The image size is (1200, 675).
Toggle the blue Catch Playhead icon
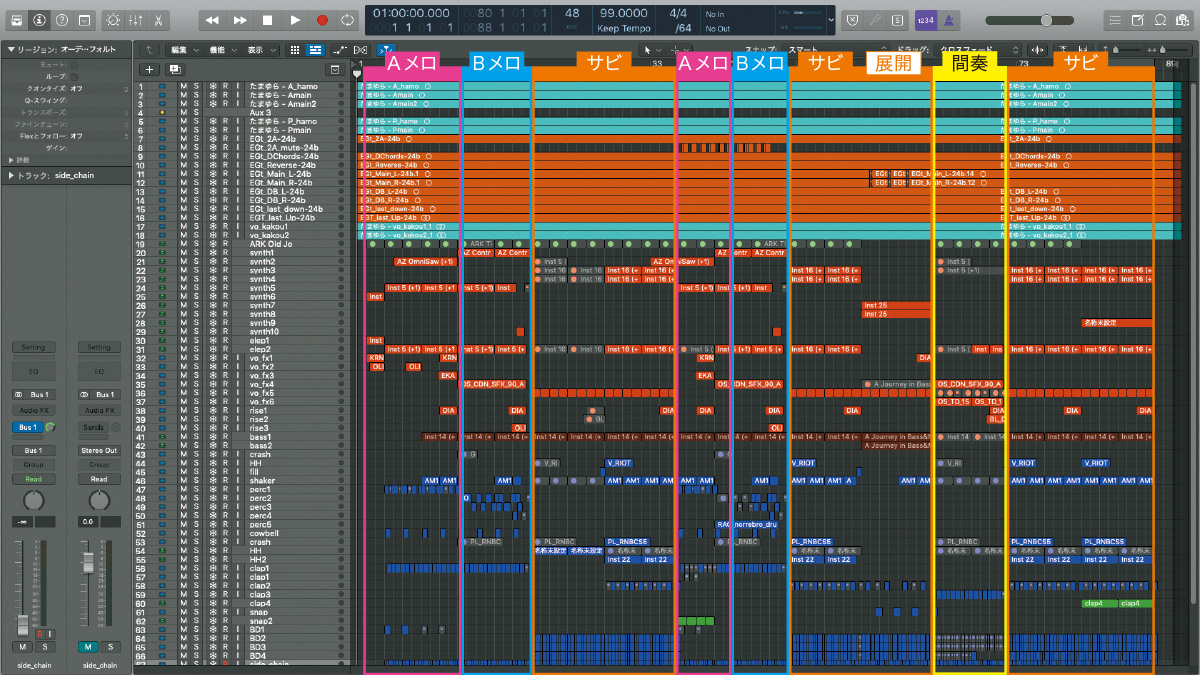click(387, 49)
